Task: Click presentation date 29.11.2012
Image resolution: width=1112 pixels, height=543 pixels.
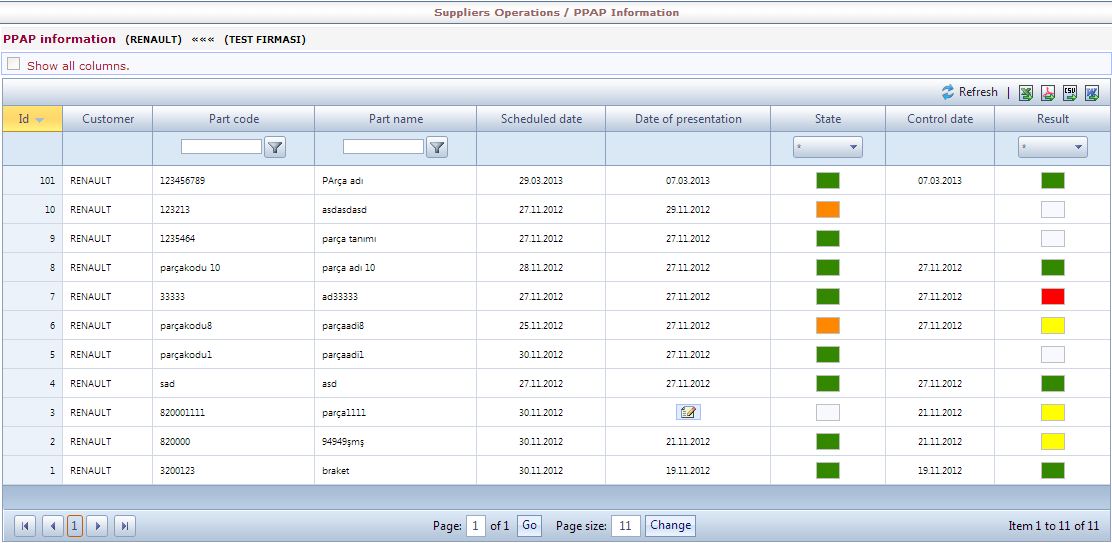Action: coord(688,210)
